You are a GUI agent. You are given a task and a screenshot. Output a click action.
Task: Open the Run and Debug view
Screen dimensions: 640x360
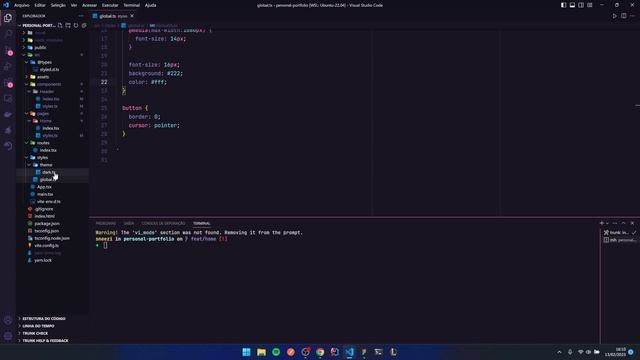tap(8, 67)
